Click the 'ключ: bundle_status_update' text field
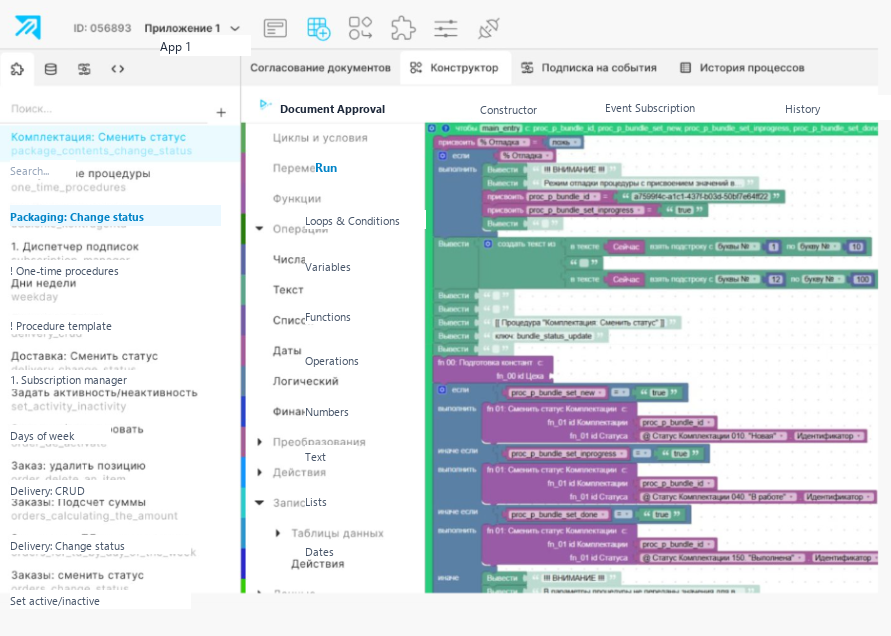This screenshot has width=891, height=636. pyautogui.click(x=543, y=336)
